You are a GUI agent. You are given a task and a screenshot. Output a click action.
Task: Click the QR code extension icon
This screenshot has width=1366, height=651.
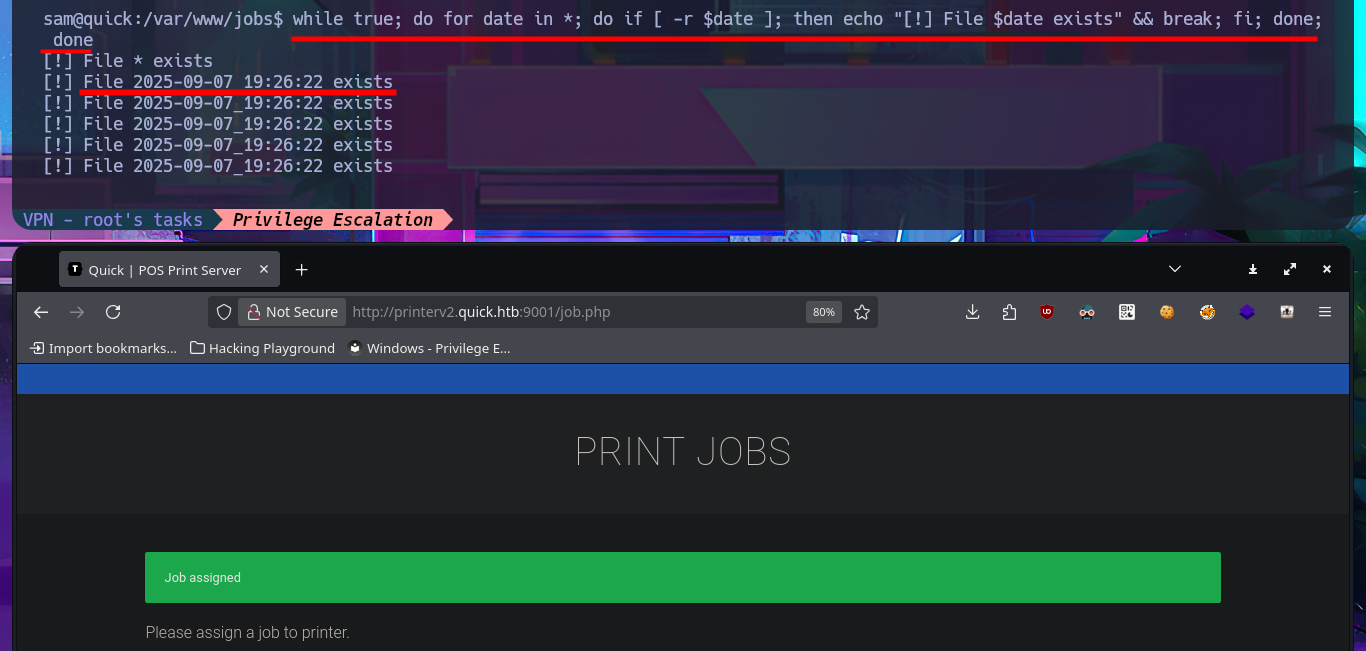[1127, 312]
